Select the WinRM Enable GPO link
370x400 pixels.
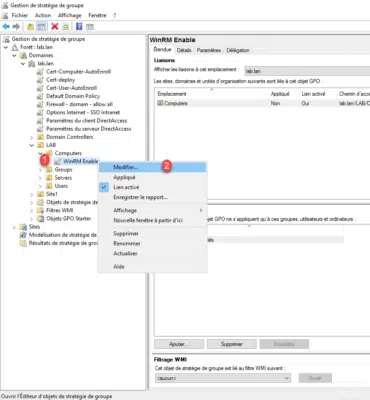[x=81, y=162]
